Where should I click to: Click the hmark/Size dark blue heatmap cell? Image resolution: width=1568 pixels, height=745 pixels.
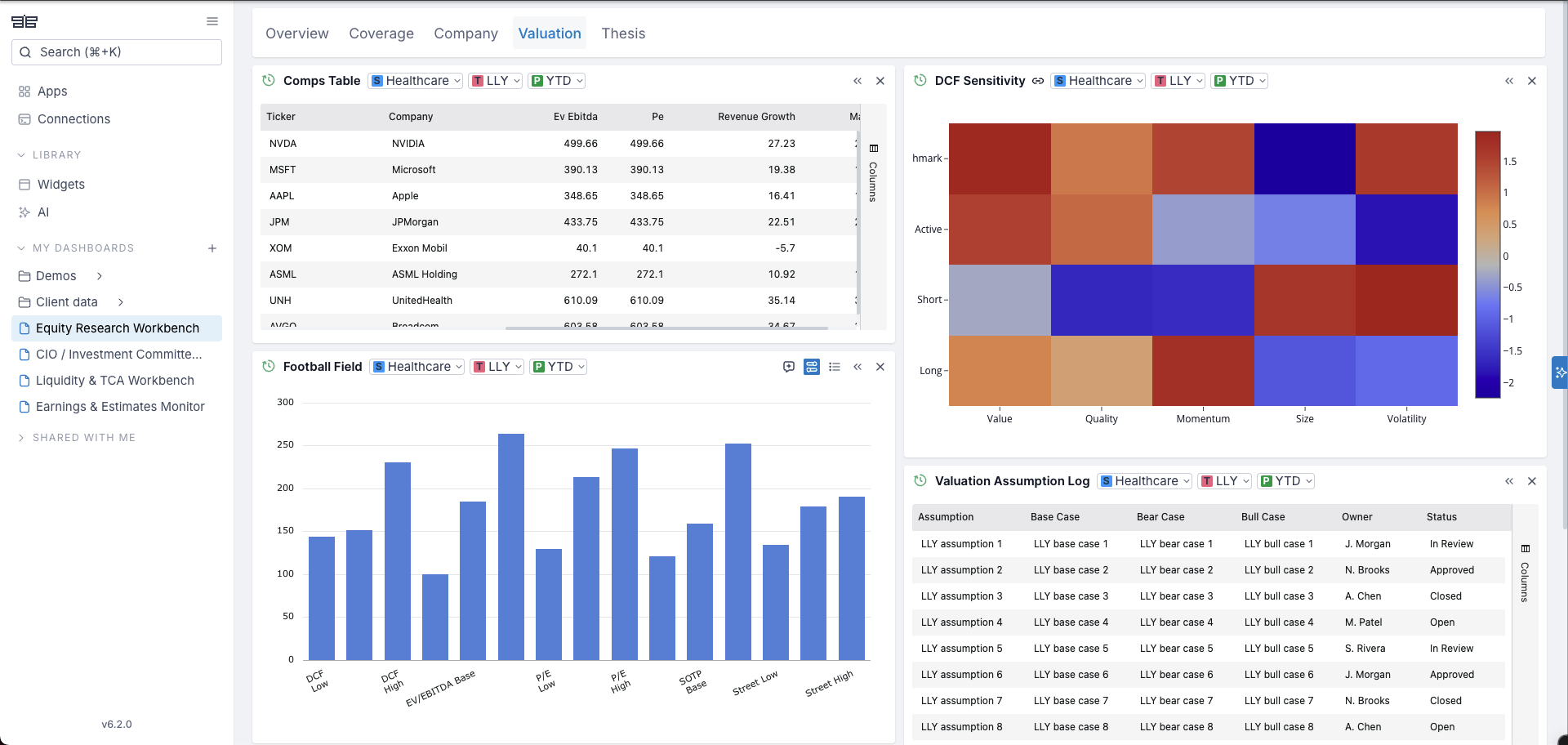[1305, 158]
